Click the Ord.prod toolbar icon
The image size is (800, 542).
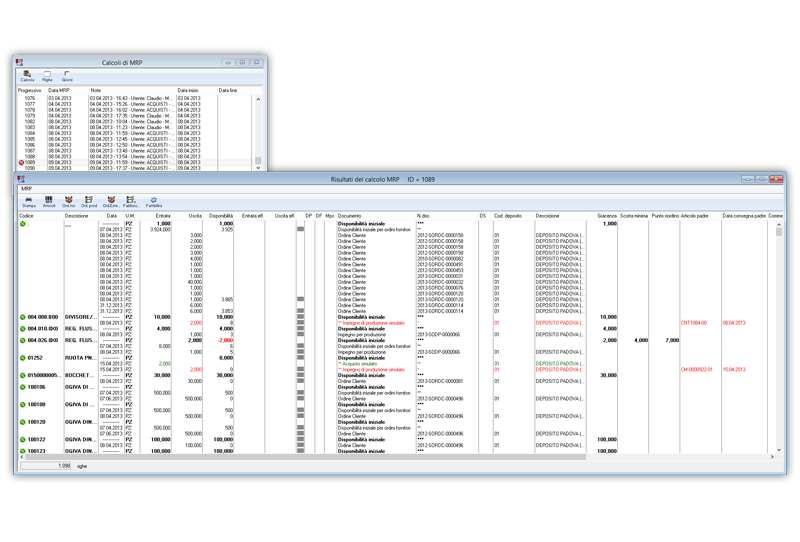89,200
